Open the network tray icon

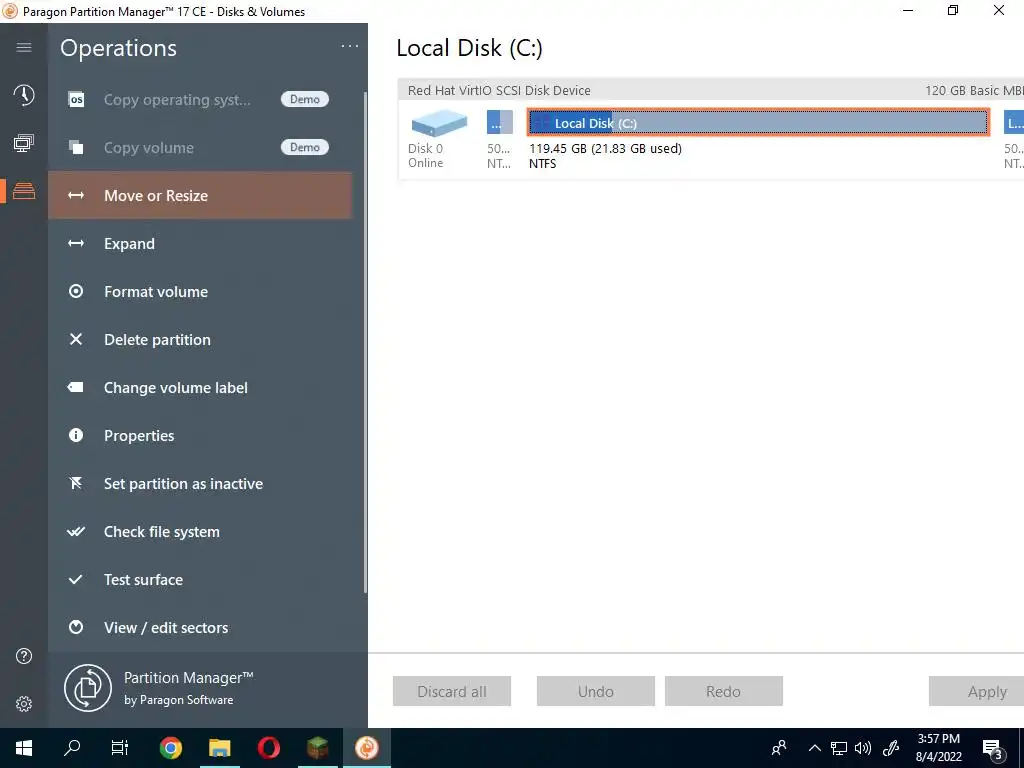coord(839,748)
